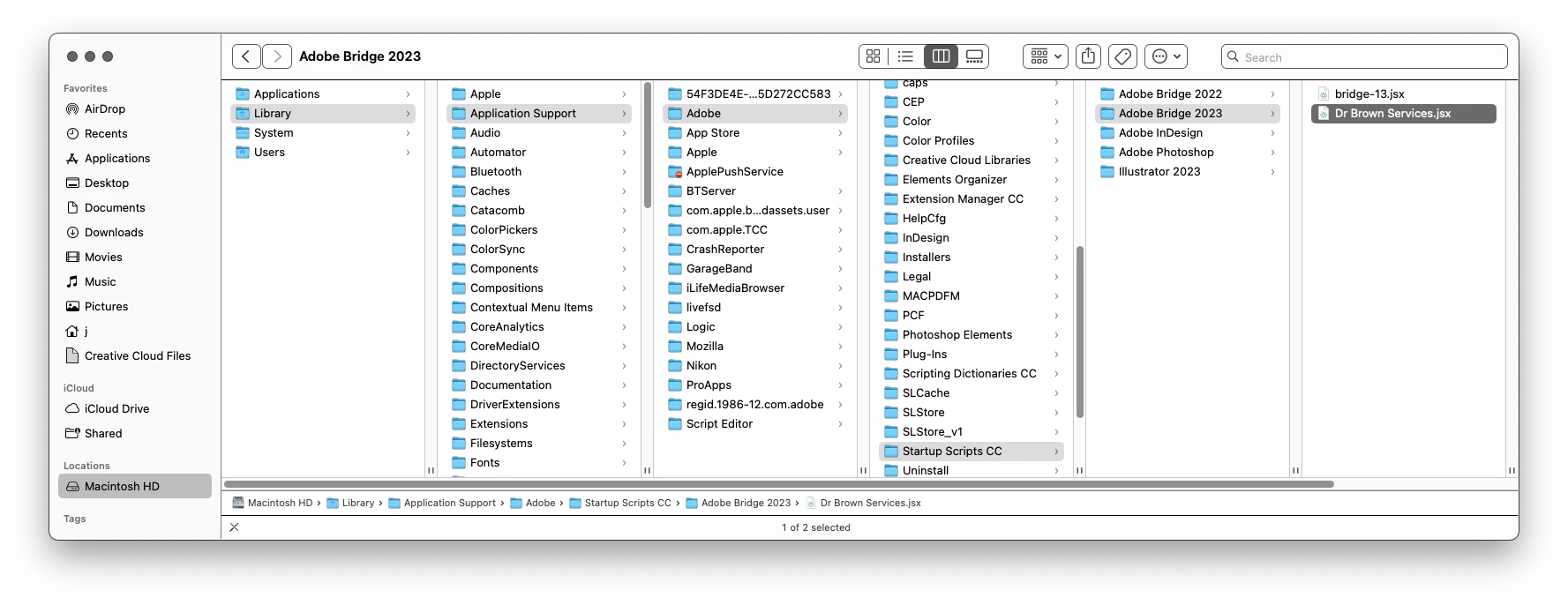Select the ApplePushService folder

tap(755, 172)
